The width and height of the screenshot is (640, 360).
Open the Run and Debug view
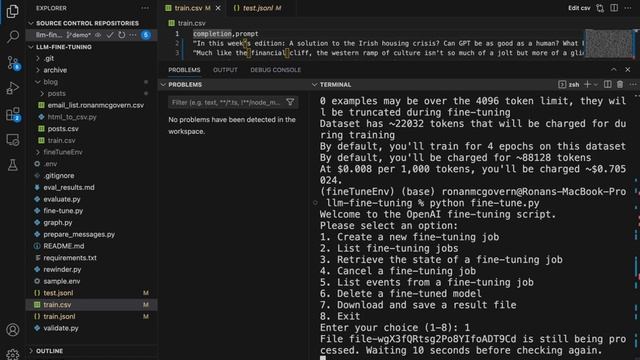click(13, 88)
